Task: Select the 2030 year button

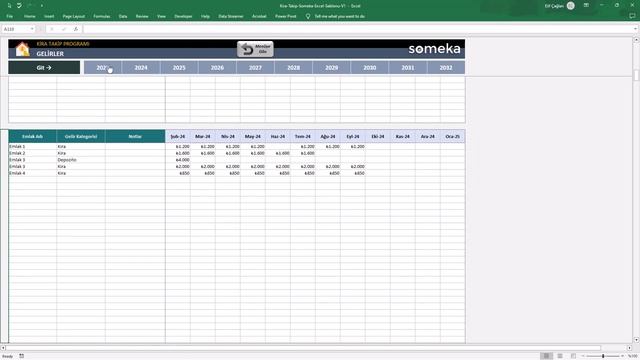Action: coord(370,68)
